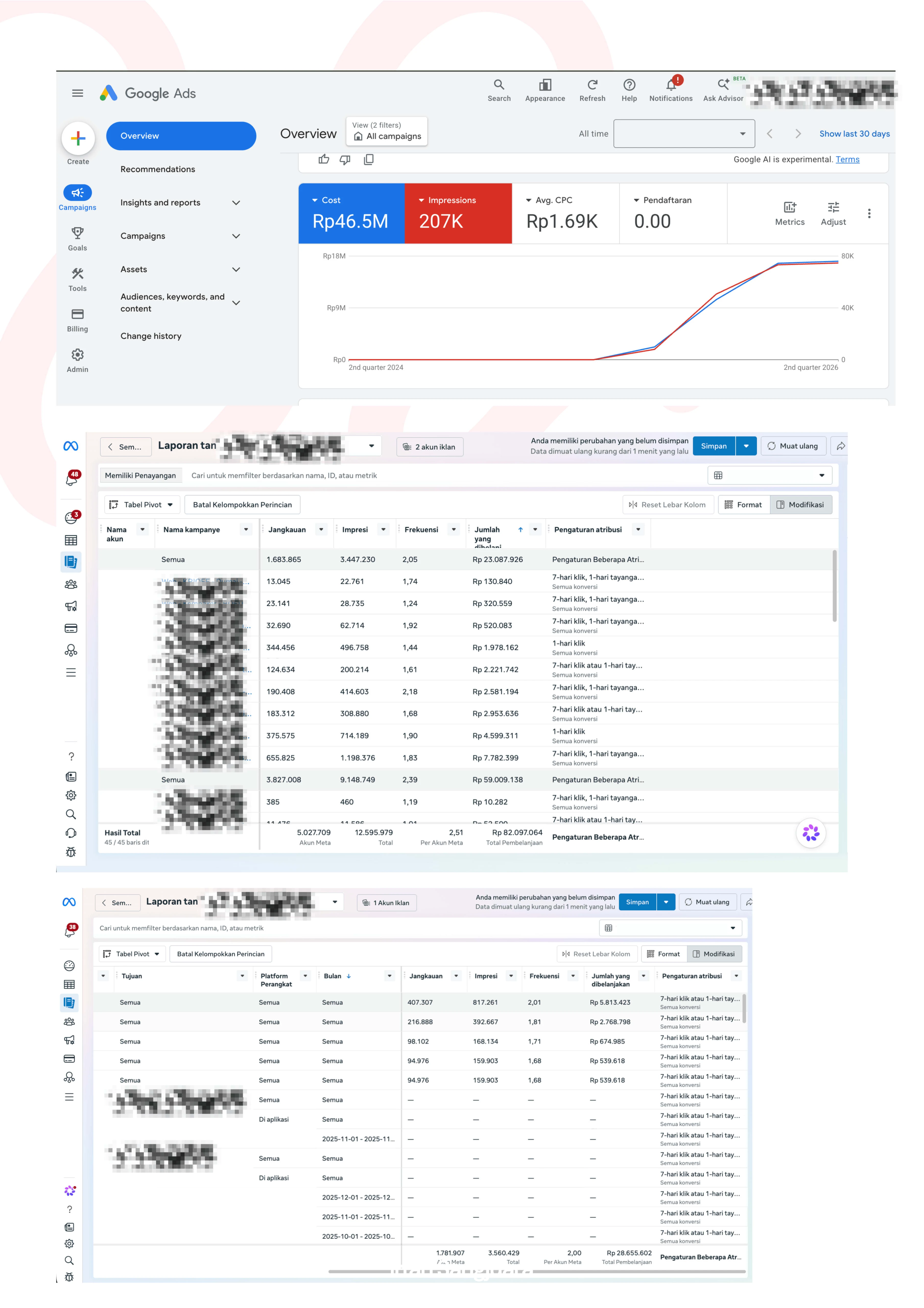Click the Refresh icon in Google Ads
The height and width of the screenshot is (1308, 924).
(x=593, y=90)
